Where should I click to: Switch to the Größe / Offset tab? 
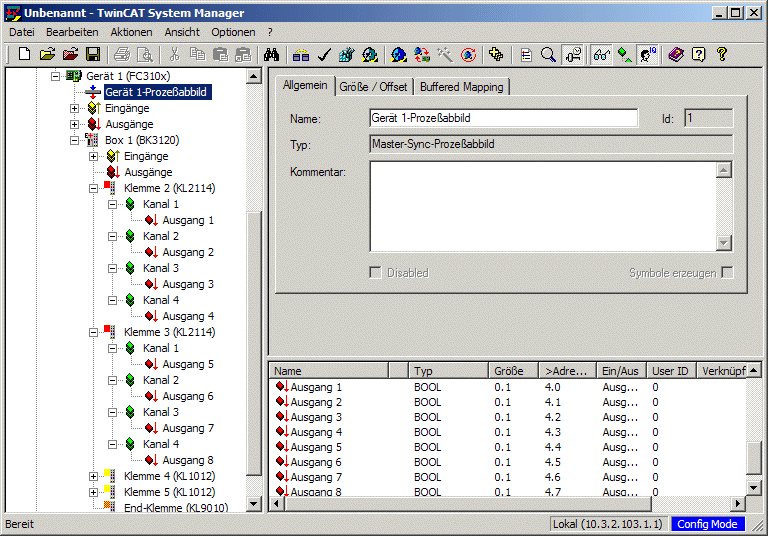pos(373,87)
